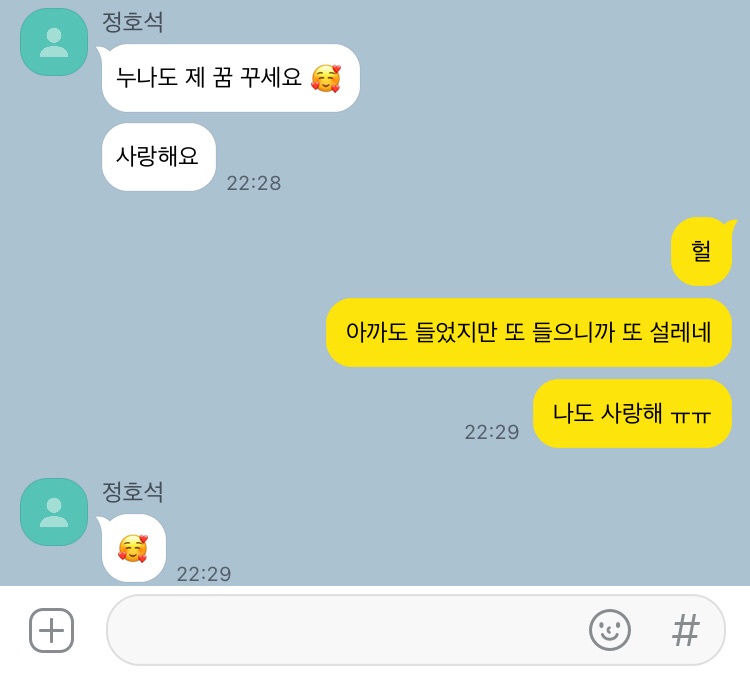
Task: Open the plus attachment menu
Action: (x=52, y=630)
